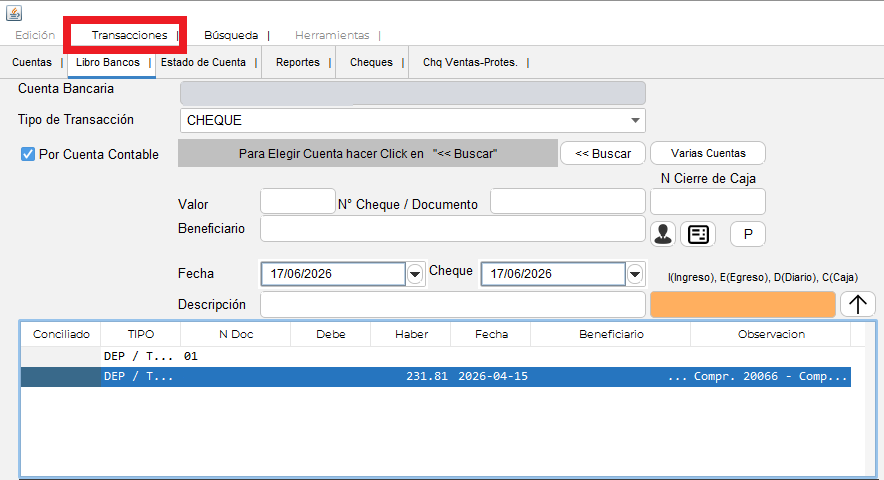Click the Cheque date field 17/06/2026
884x480 pixels.
553,274
